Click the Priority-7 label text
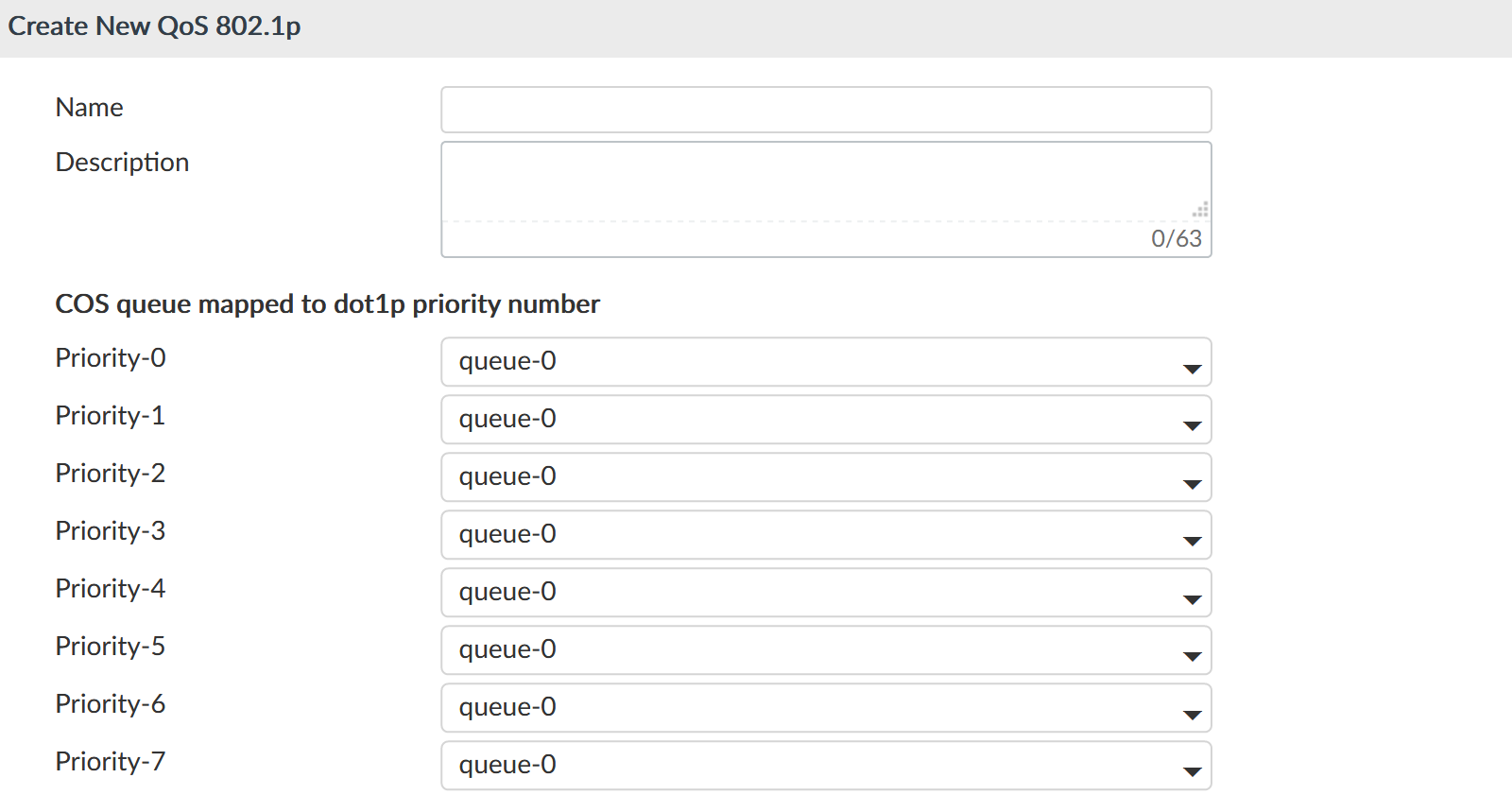Image resolution: width=1512 pixels, height=795 pixels. coord(111,762)
